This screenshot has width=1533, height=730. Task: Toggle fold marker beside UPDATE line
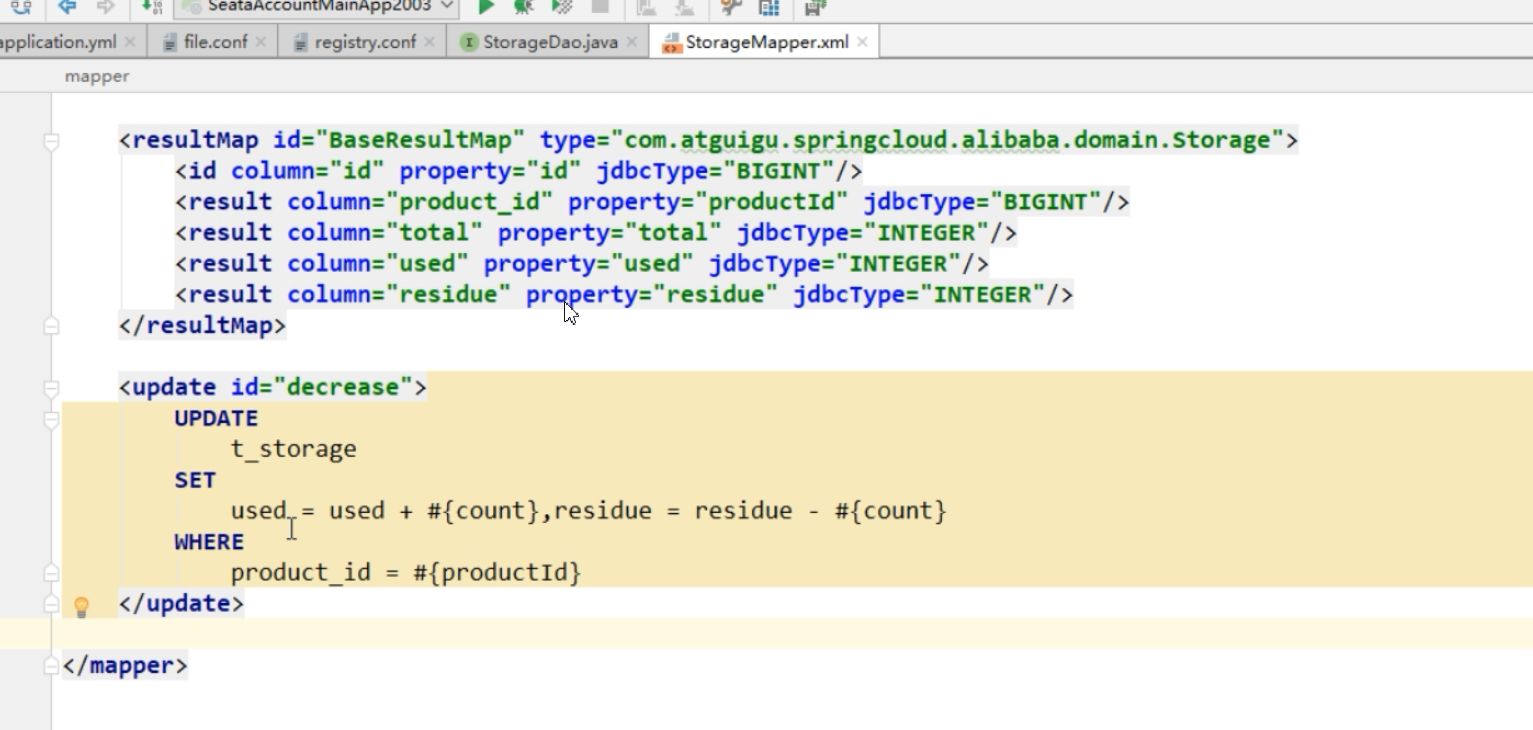click(x=51, y=419)
